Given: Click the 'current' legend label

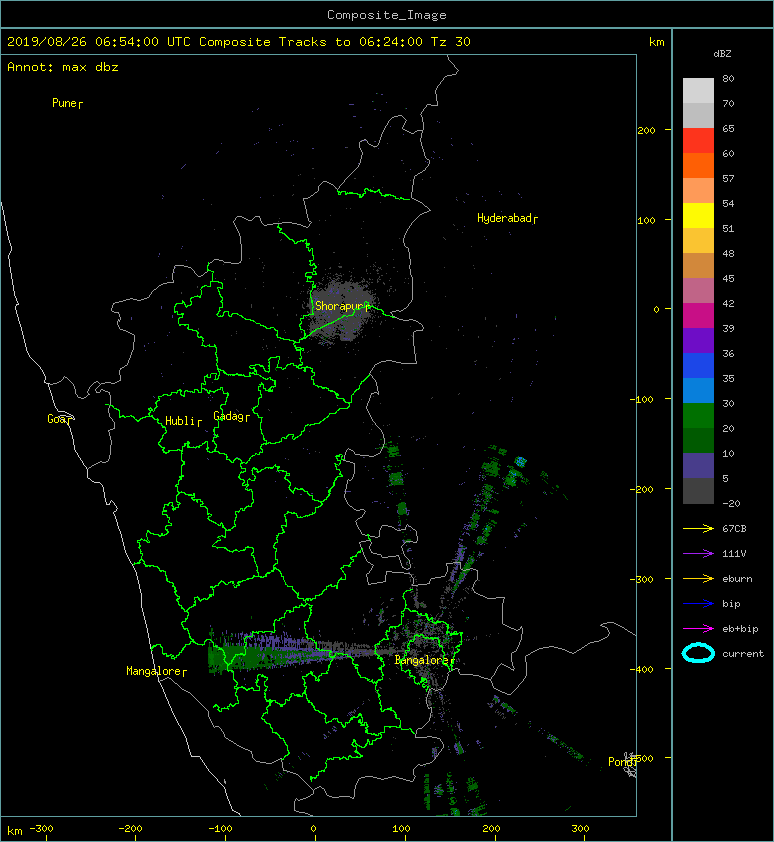Looking at the screenshot, I should click(743, 654).
